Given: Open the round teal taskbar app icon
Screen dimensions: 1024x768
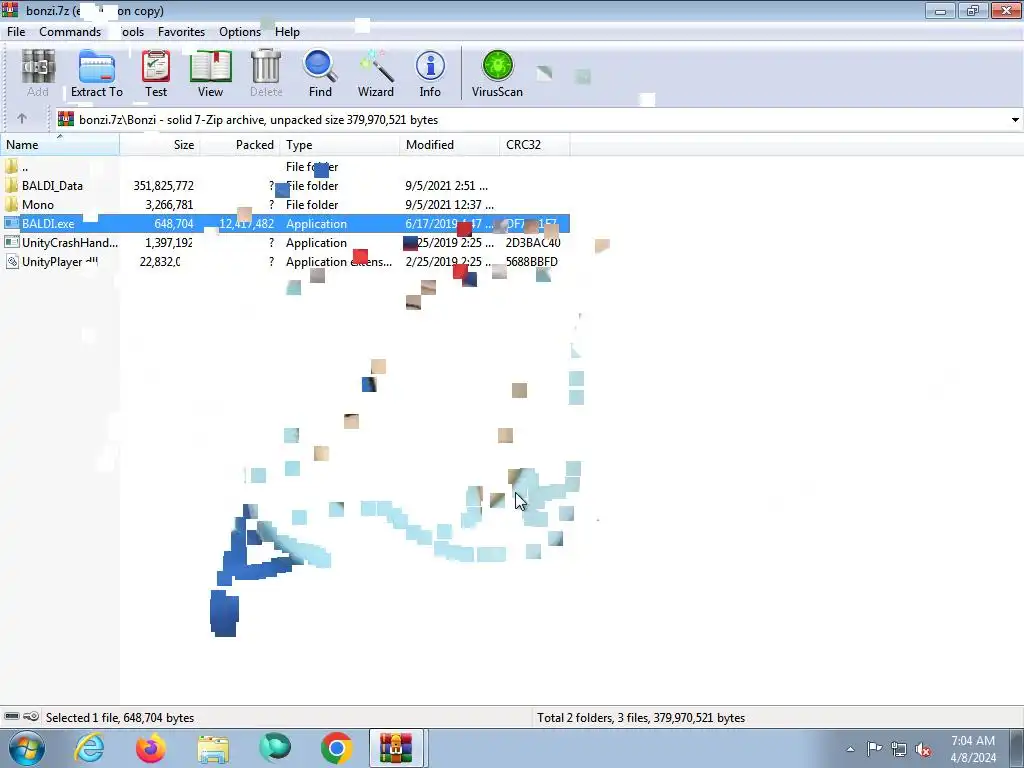Looking at the screenshot, I should tap(275, 748).
